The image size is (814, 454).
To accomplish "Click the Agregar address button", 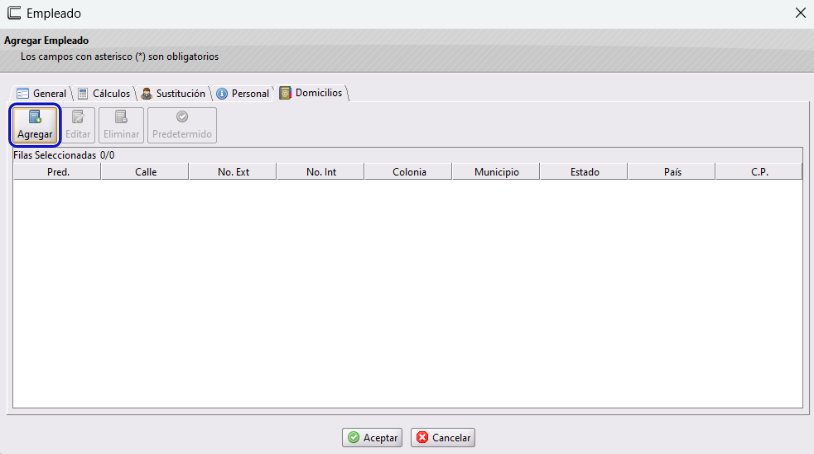I will [35, 125].
